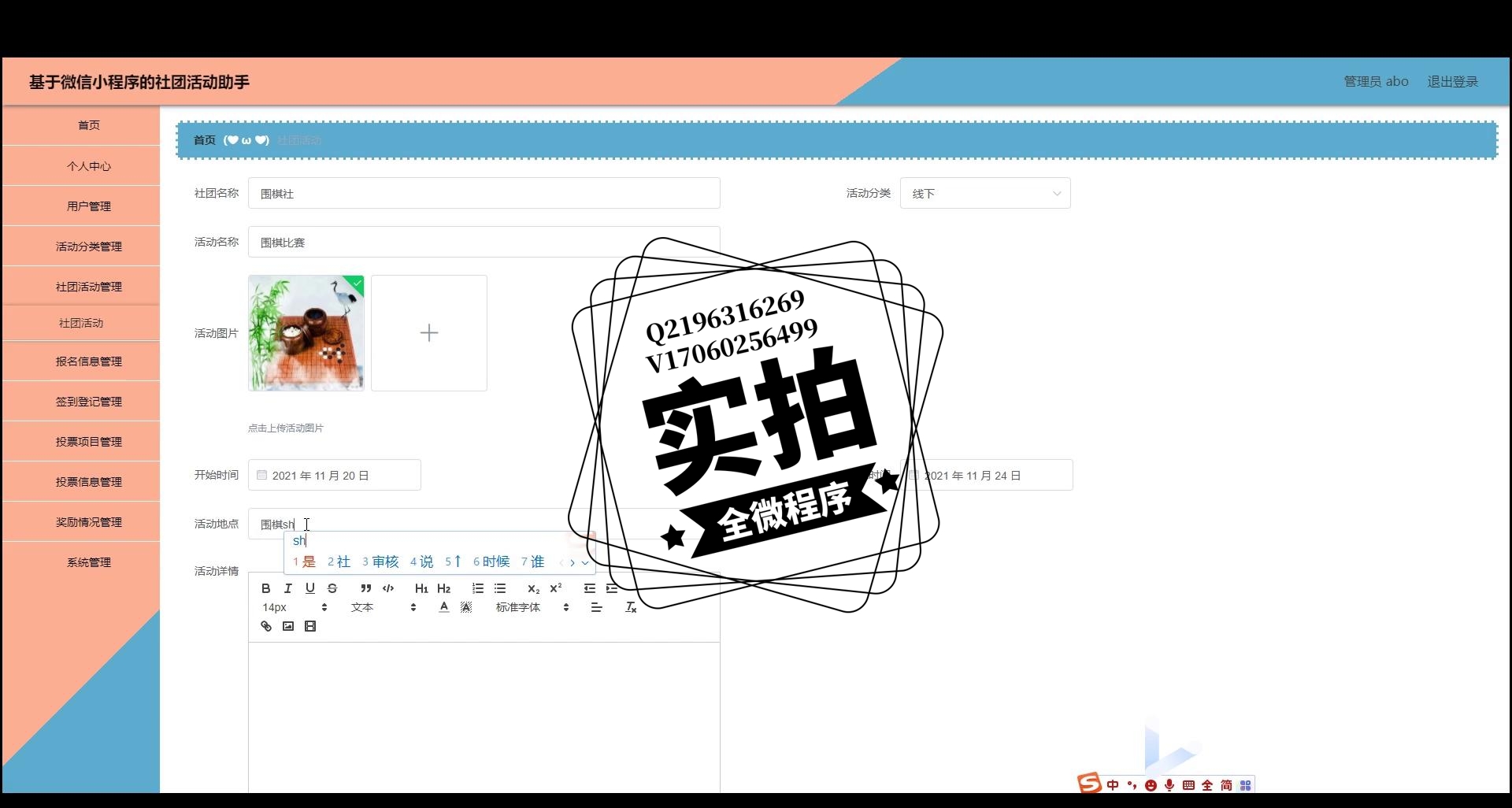Open the 标准字体 font family dropdown
The image size is (1512, 808).
(532, 607)
